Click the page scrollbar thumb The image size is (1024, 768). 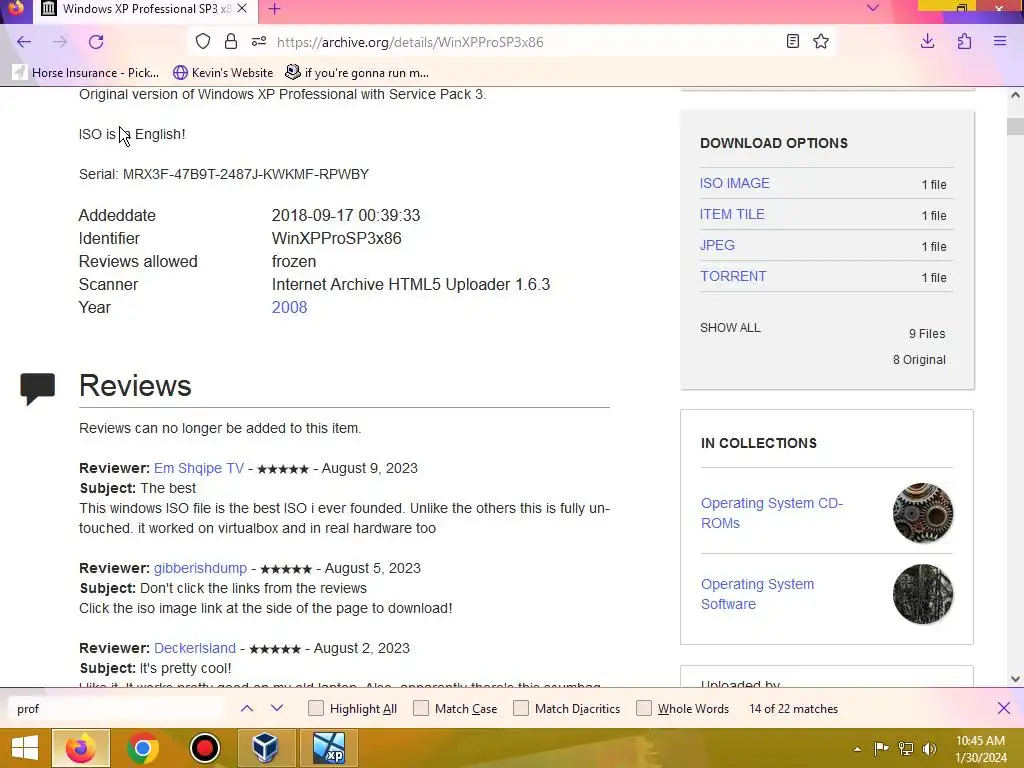pos(1015,126)
